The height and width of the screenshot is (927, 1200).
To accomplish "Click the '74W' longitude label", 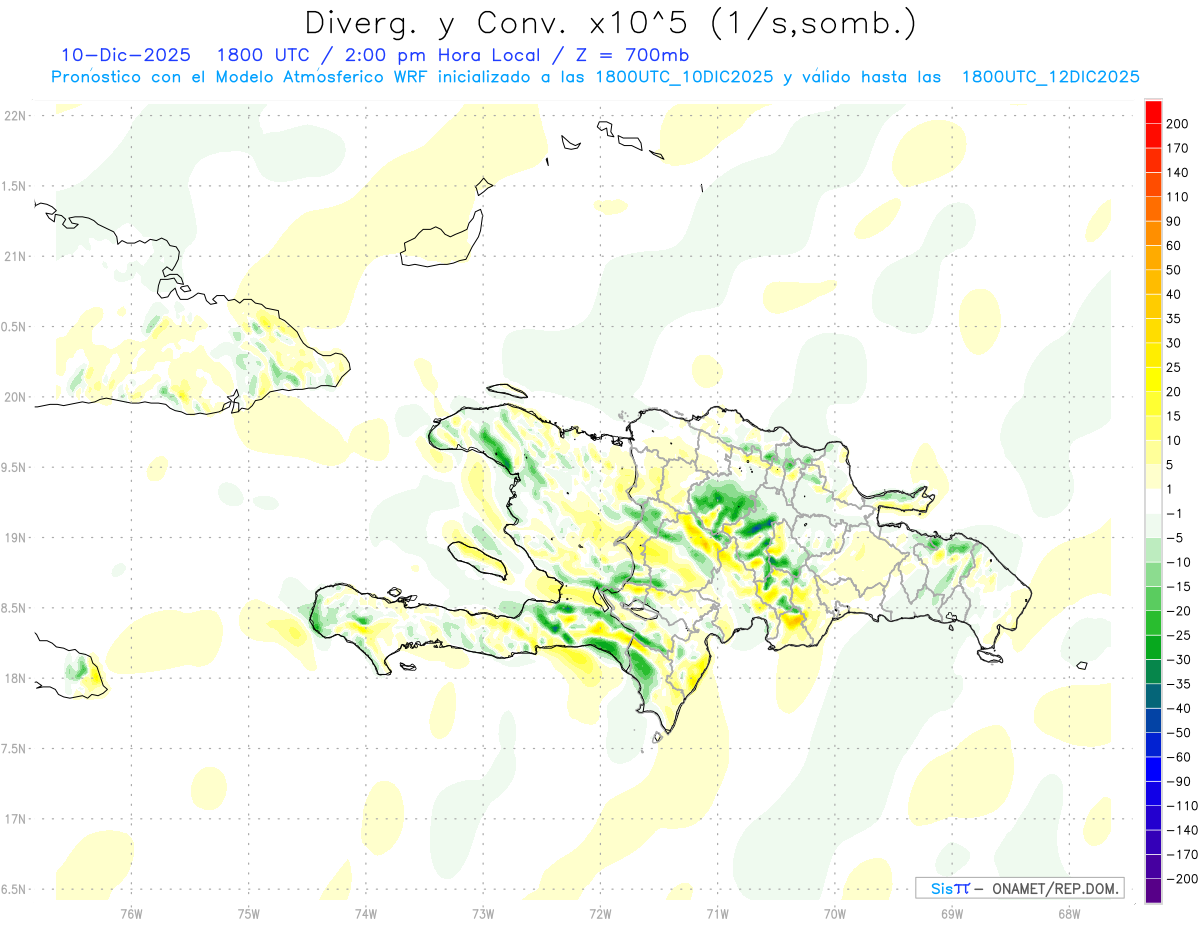I will [x=365, y=914].
